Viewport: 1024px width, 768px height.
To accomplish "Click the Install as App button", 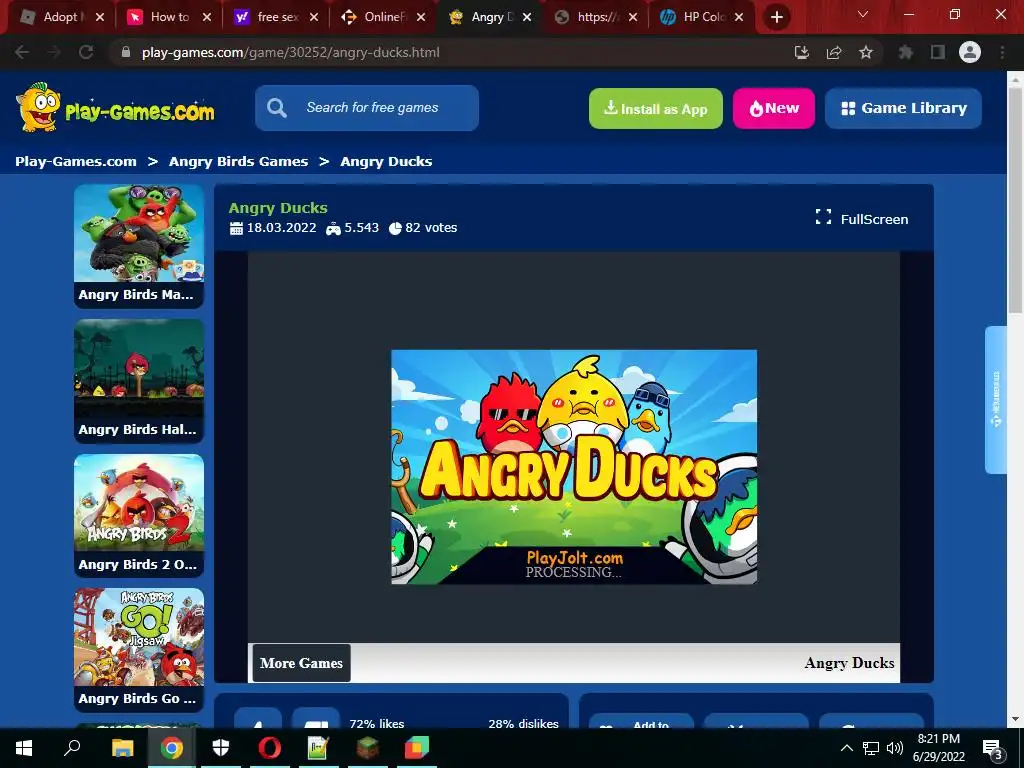I will tap(656, 108).
